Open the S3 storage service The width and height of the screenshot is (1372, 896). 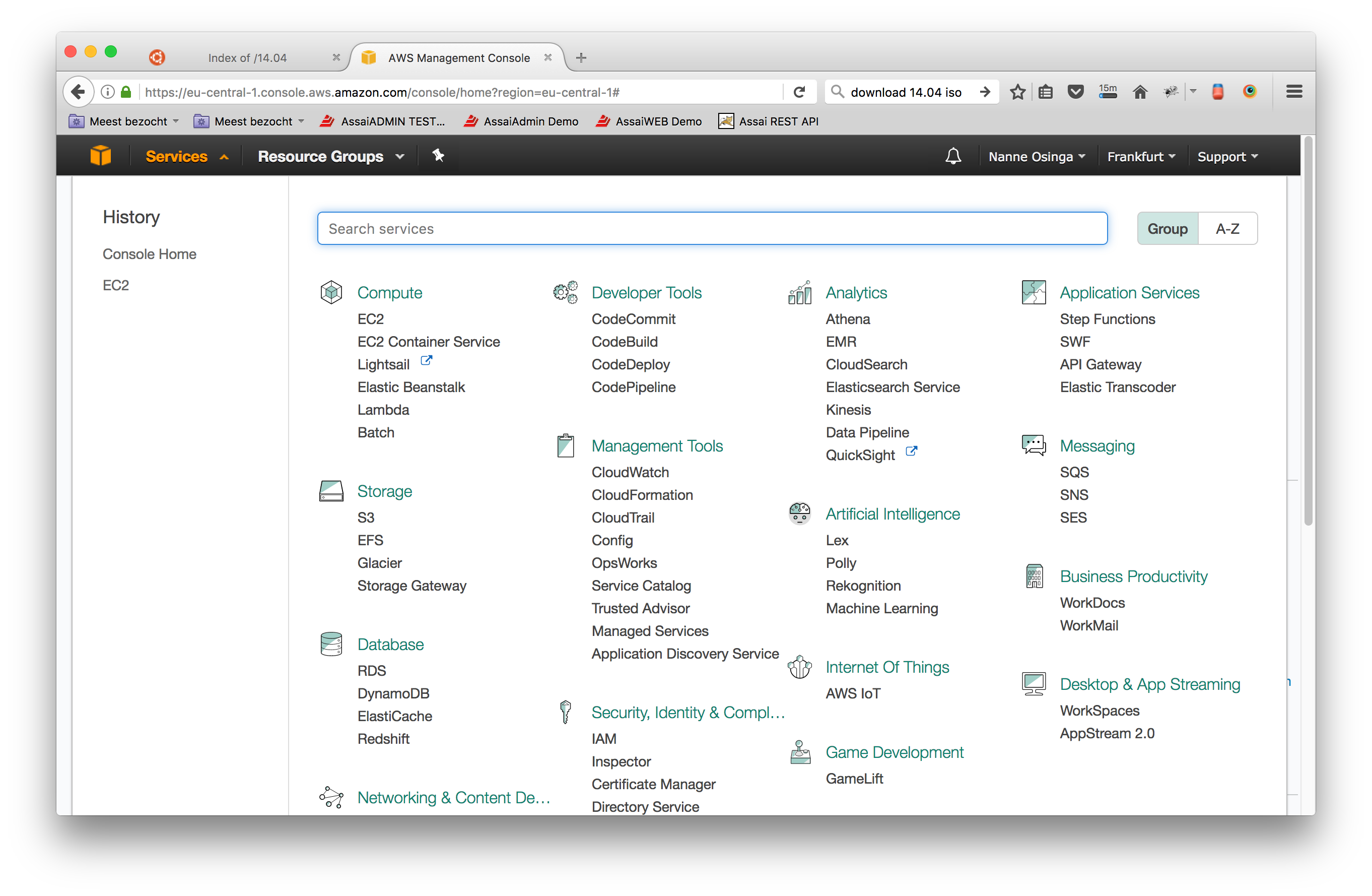pos(366,518)
